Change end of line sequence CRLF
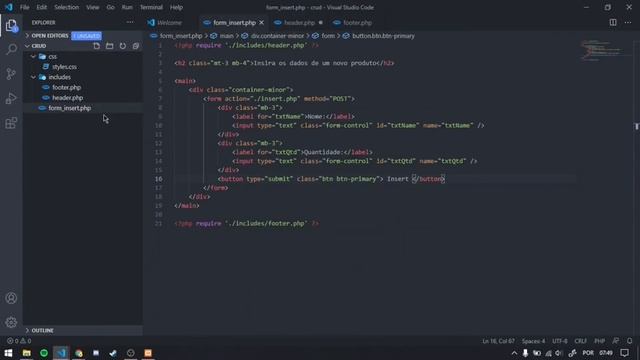 (x=580, y=341)
